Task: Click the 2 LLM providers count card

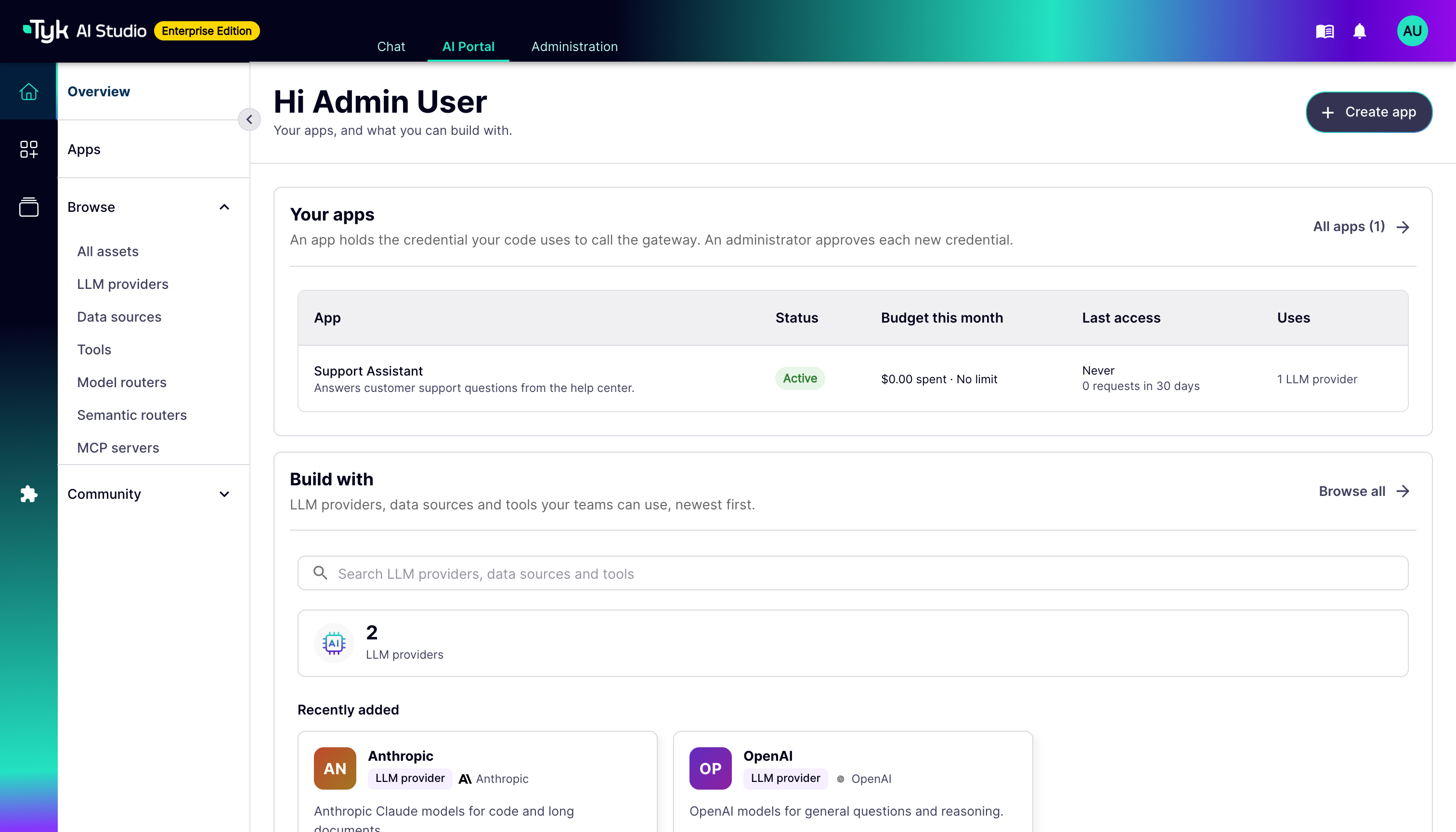Action: (x=853, y=643)
